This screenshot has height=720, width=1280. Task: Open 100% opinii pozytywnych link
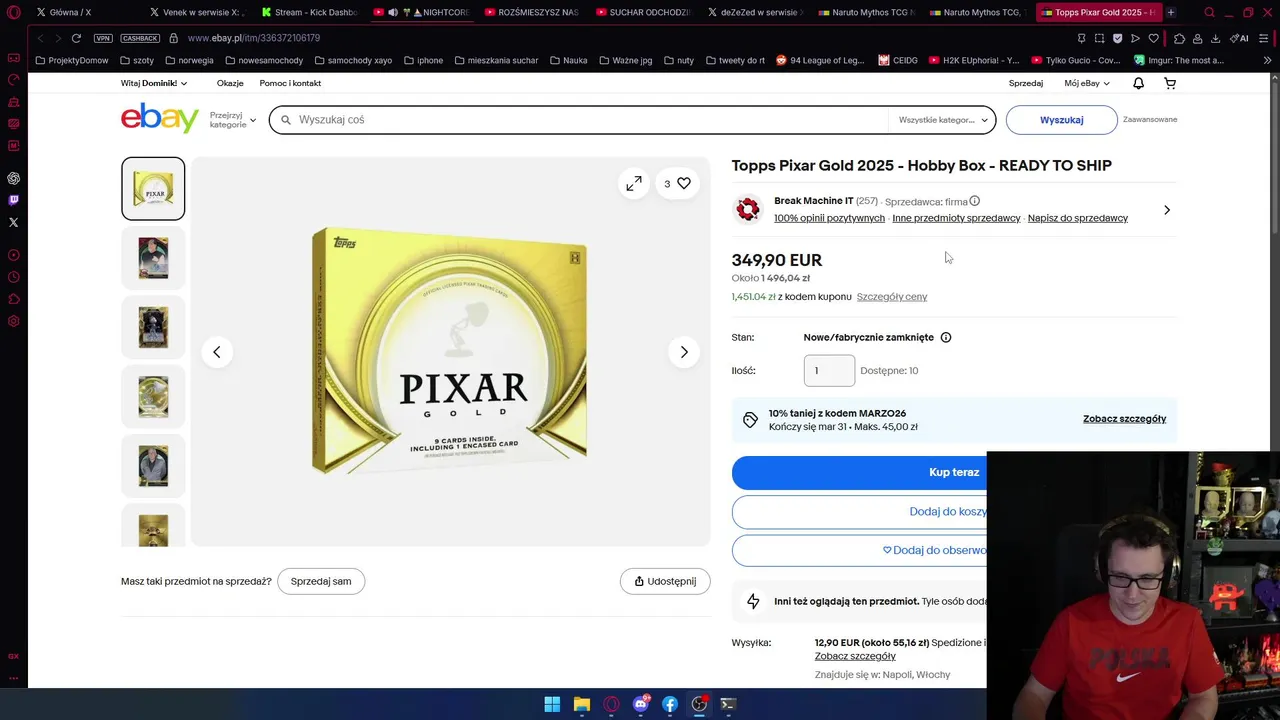point(829,218)
